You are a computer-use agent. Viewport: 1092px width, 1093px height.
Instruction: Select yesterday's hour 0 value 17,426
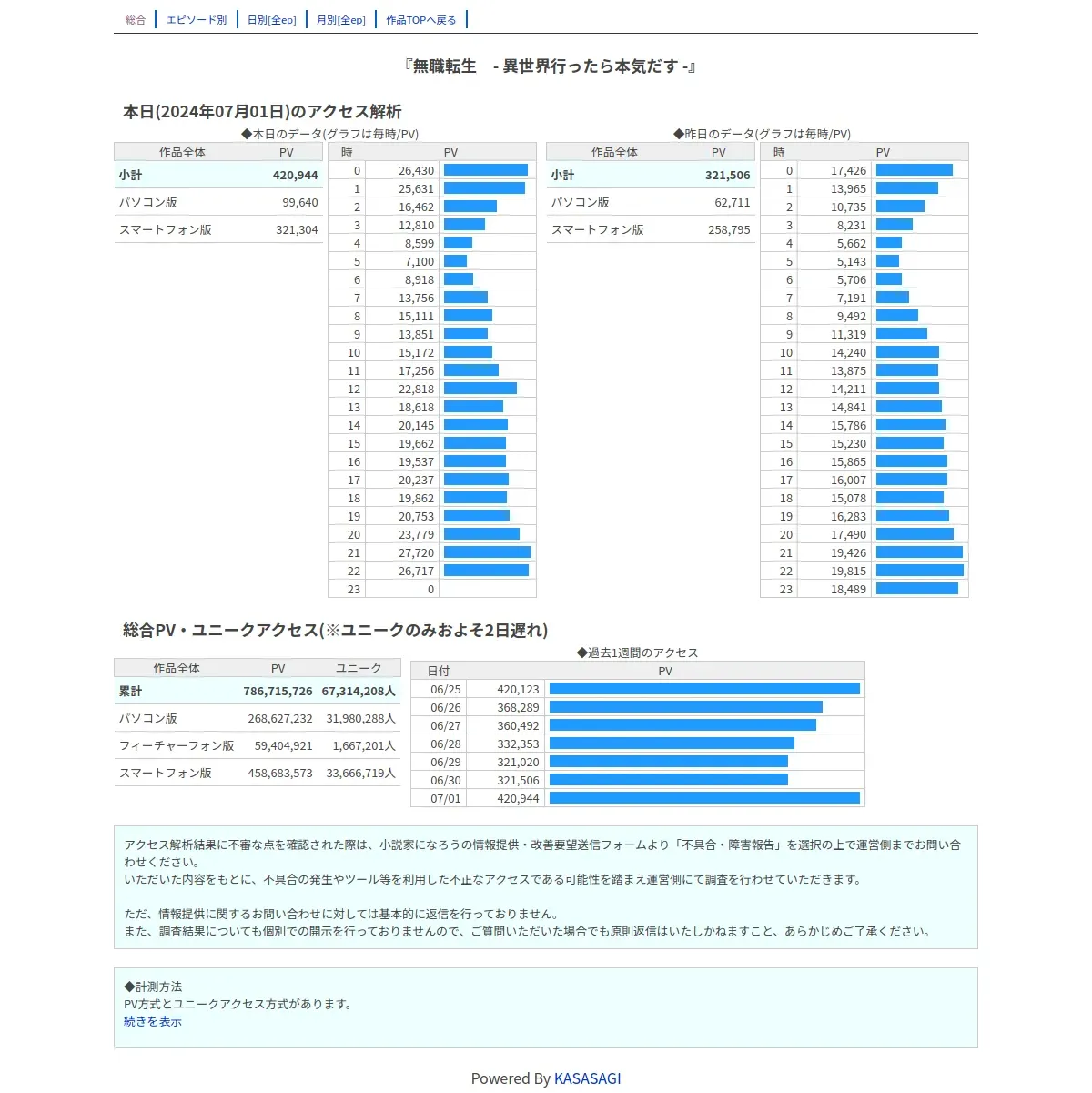(x=848, y=170)
